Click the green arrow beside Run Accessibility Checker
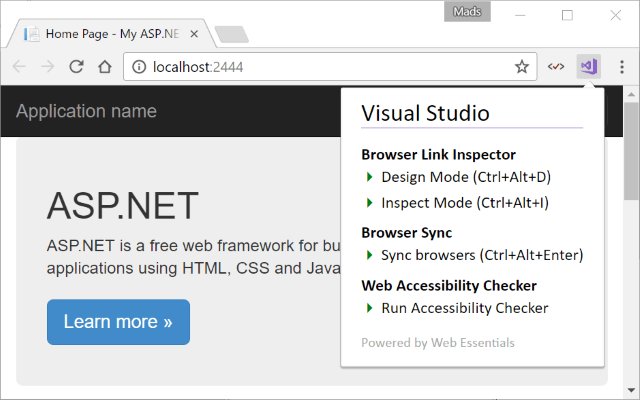640x400 pixels. pos(369,308)
